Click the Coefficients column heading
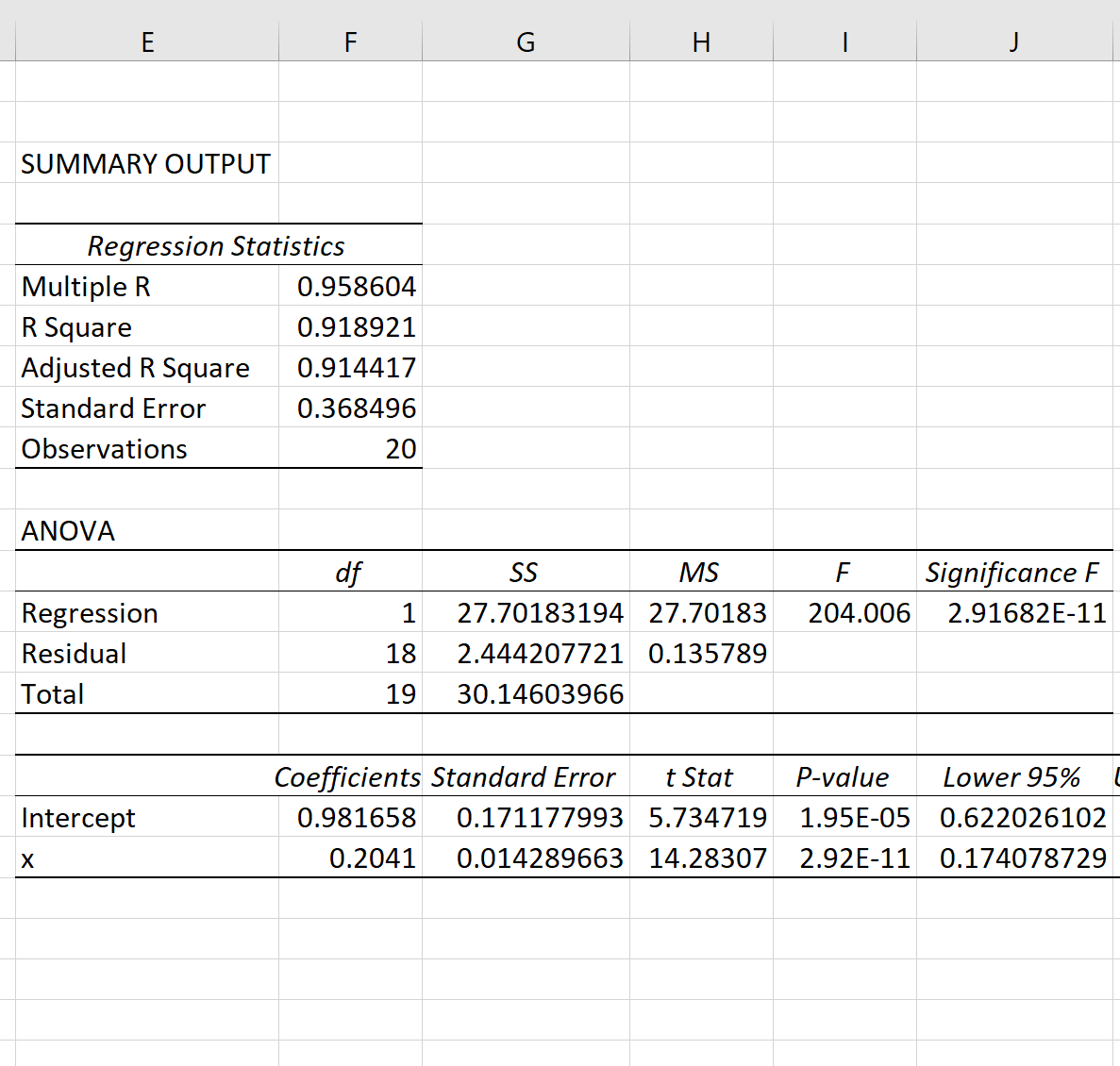The height and width of the screenshot is (1066, 1120). coord(348,776)
